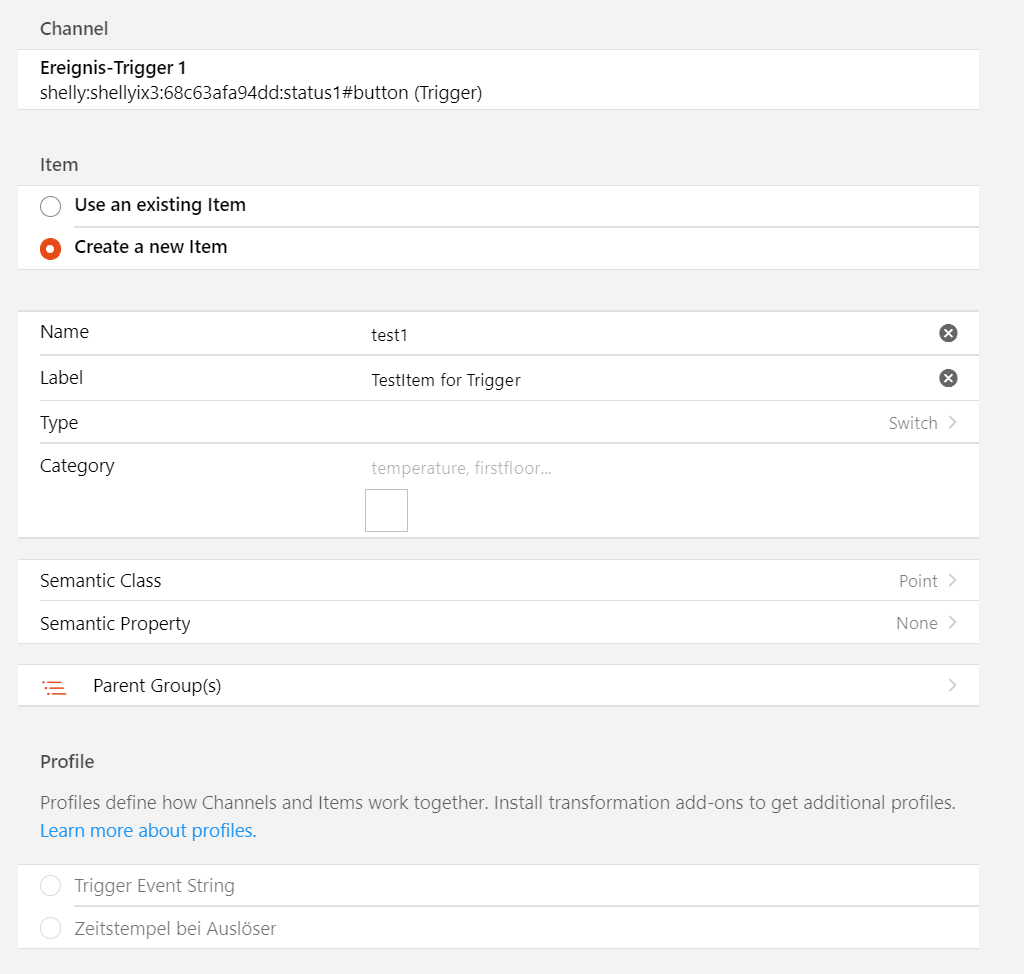
Task: Open the Semantic Class selector showing Point
Action: [917, 581]
